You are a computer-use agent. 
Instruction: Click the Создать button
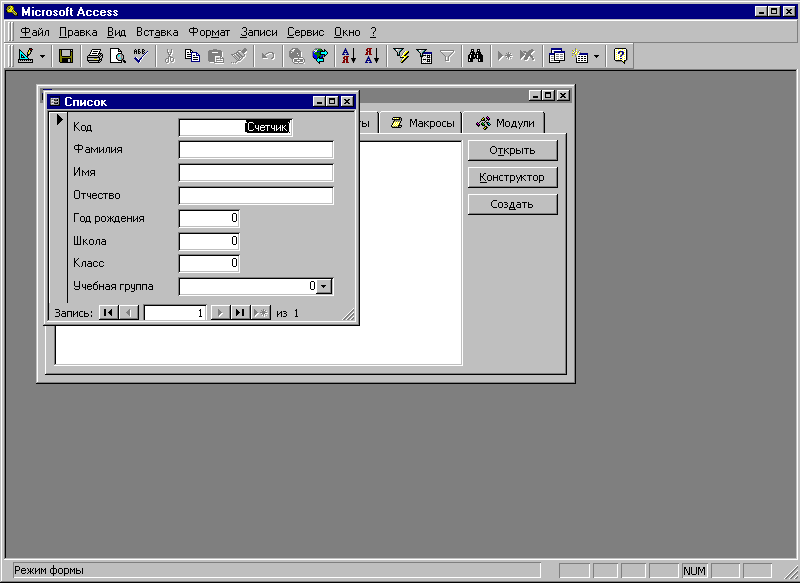pyautogui.click(x=512, y=205)
